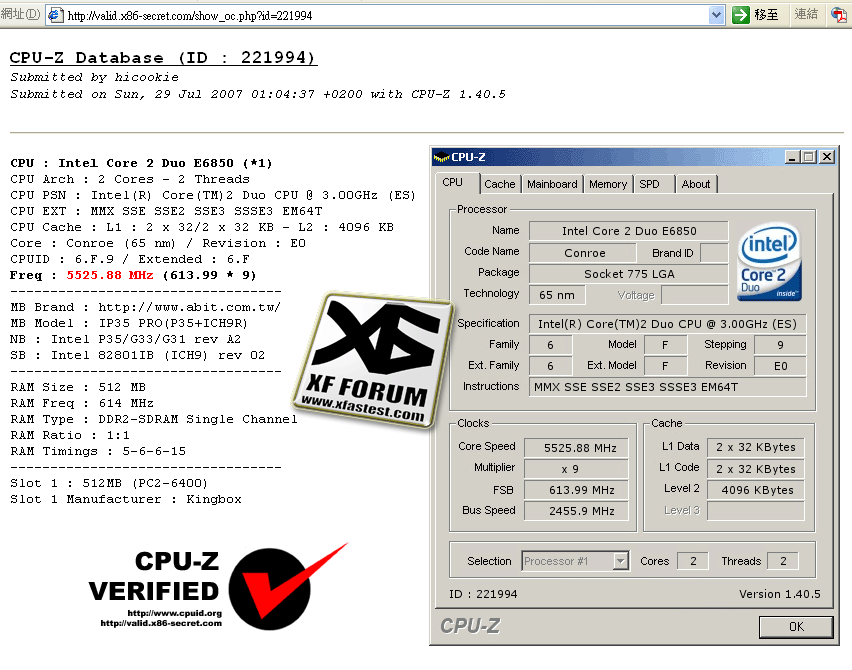Click the Multiplier value x 9
Viewport: 852px width, 670px height.
pyautogui.click(x=576, y=469)
